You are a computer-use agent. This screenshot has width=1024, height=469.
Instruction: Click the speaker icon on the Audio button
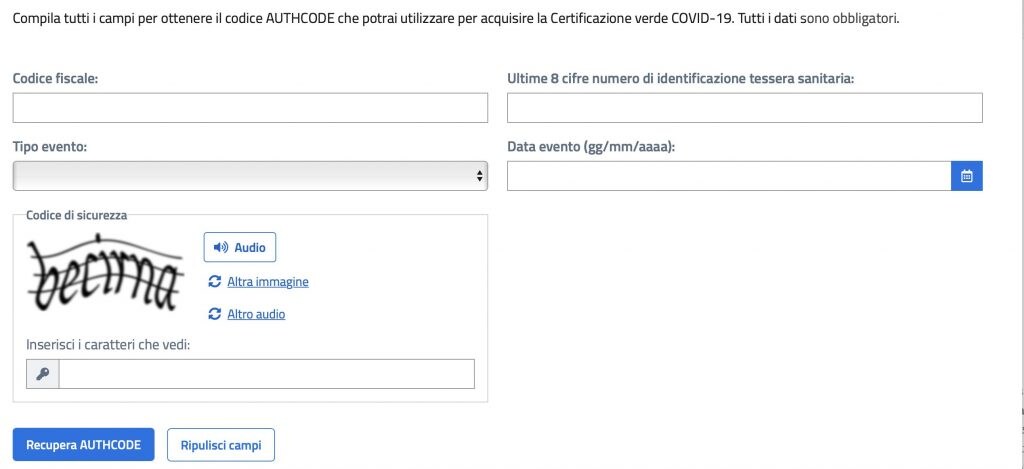(x=221, y=248)
